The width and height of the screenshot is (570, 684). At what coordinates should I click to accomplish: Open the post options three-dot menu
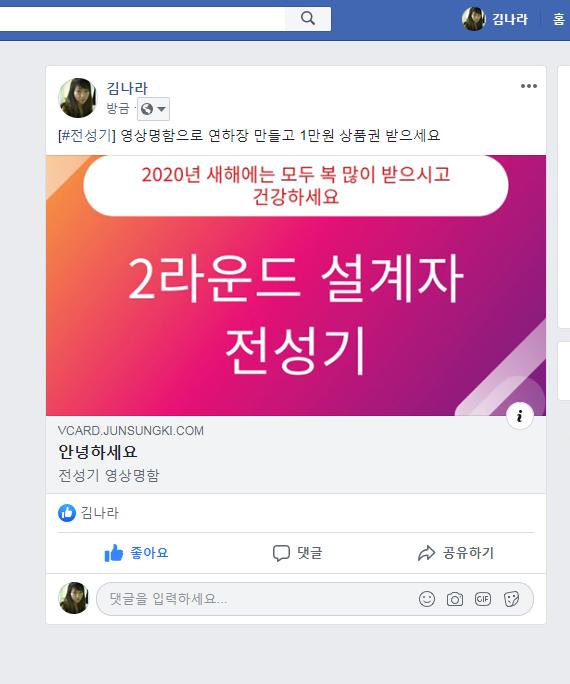529,86
